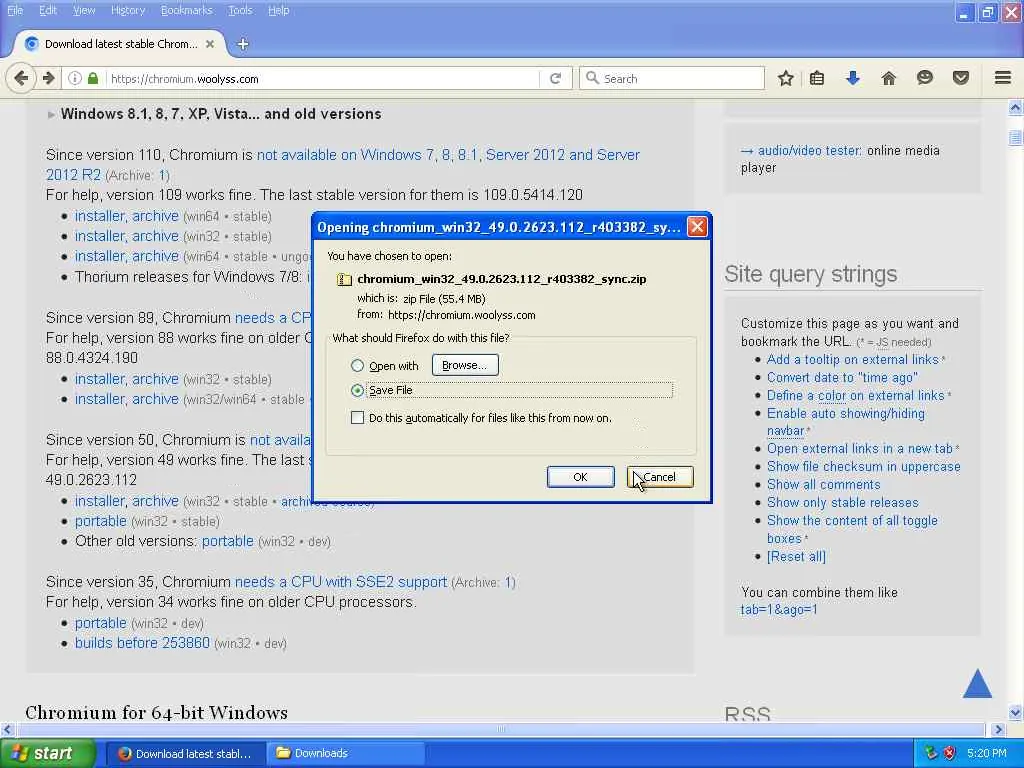
Task: Open Convert date to "time ago" link
Action: coord(842,377)
